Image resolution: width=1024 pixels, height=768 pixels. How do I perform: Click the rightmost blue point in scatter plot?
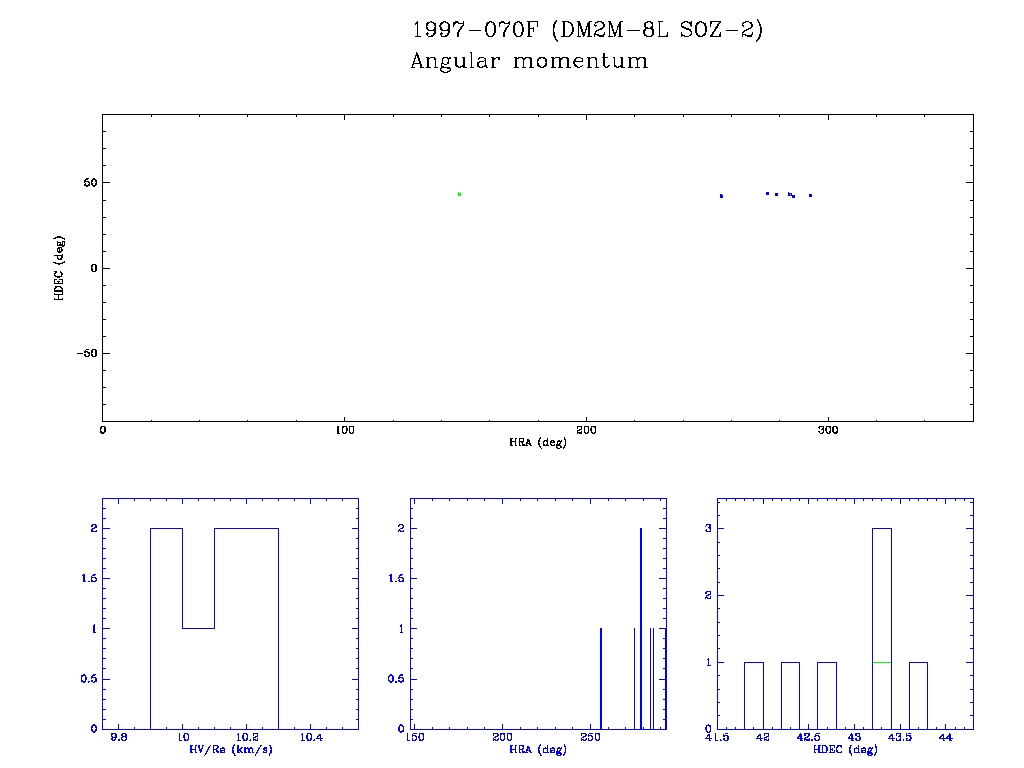click(x=810, y=195)
